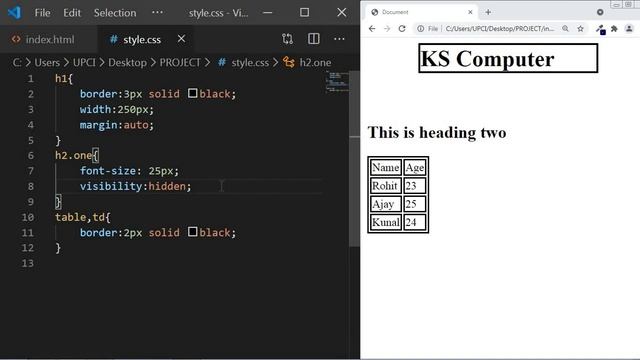The image size is (640, 360).
Task: Open the browser profile avatar
Action: point(629,29)
